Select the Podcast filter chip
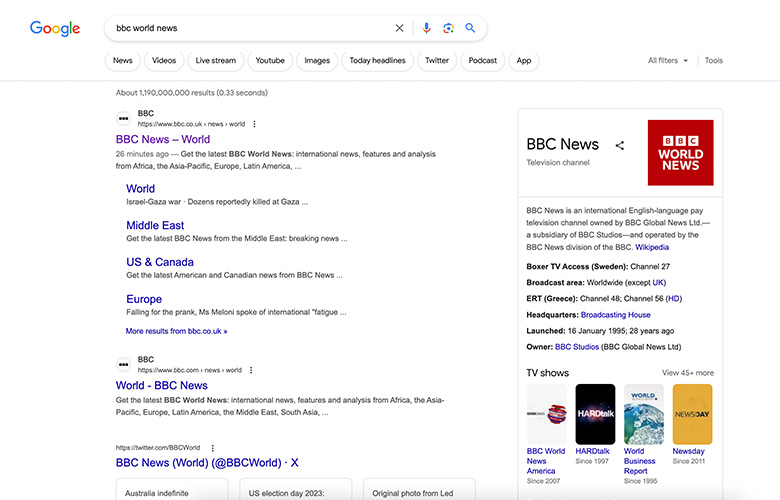The image size is (780, 500). 483,61
